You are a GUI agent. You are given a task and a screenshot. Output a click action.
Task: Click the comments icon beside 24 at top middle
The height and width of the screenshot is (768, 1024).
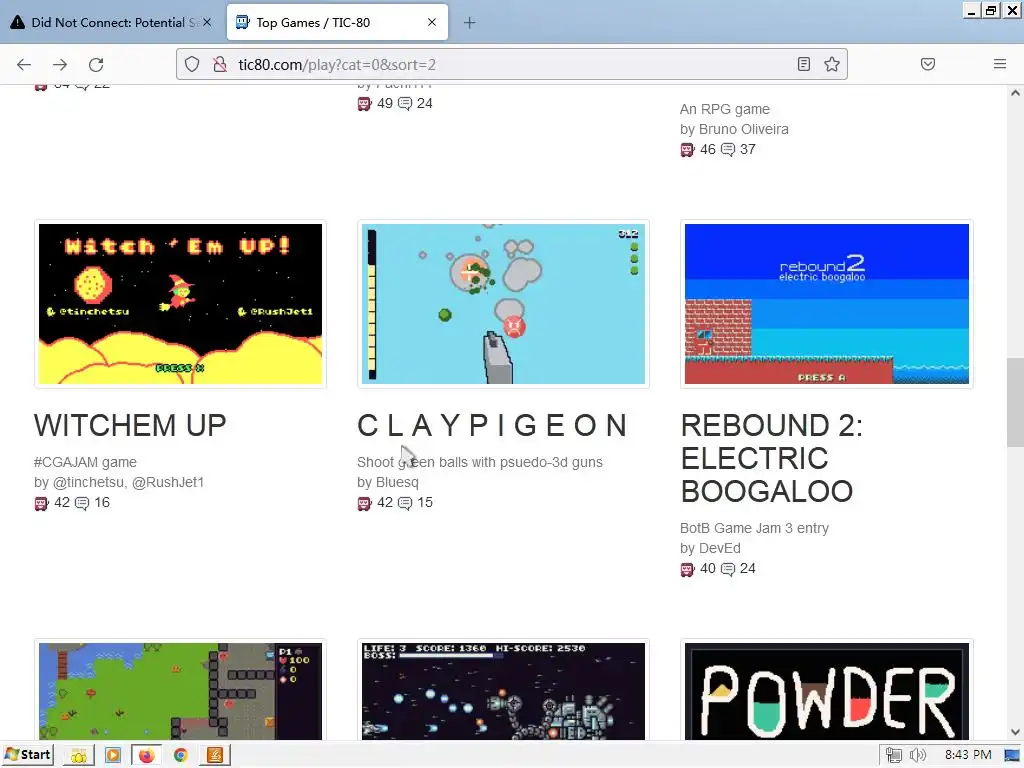[405, 104]
